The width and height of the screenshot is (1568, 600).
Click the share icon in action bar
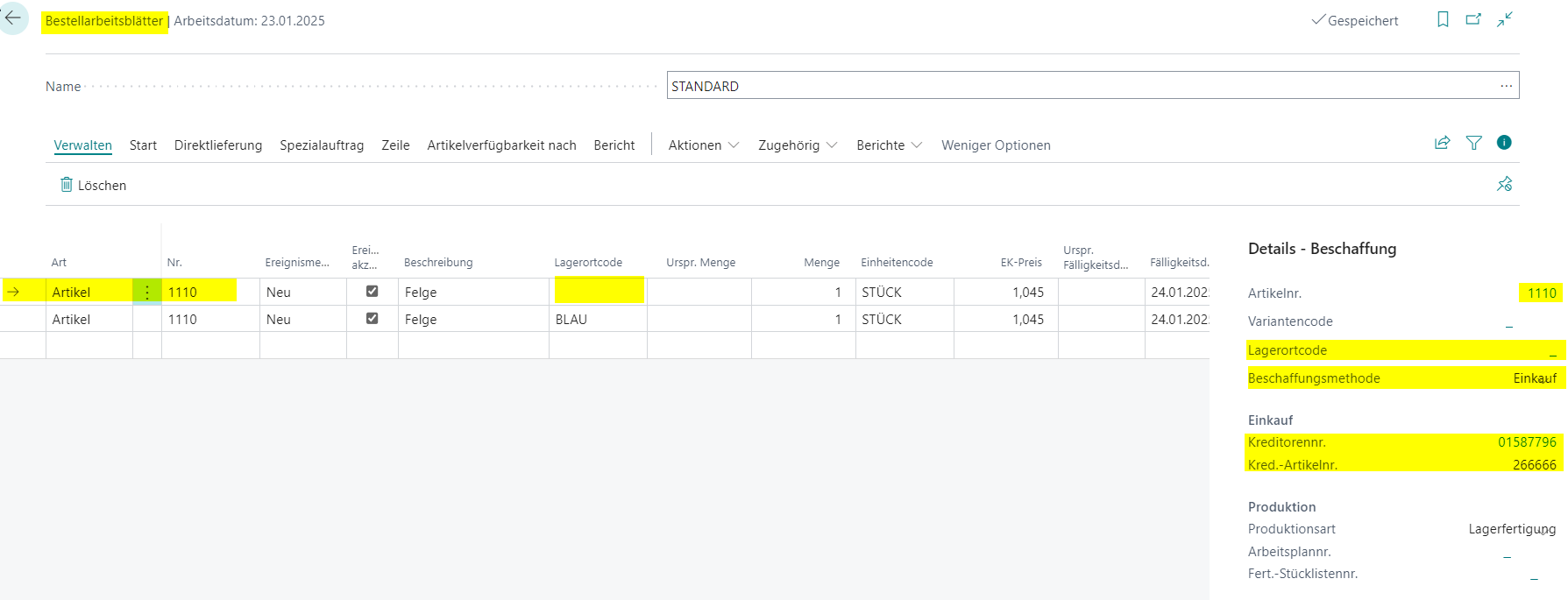(1442, 143)
